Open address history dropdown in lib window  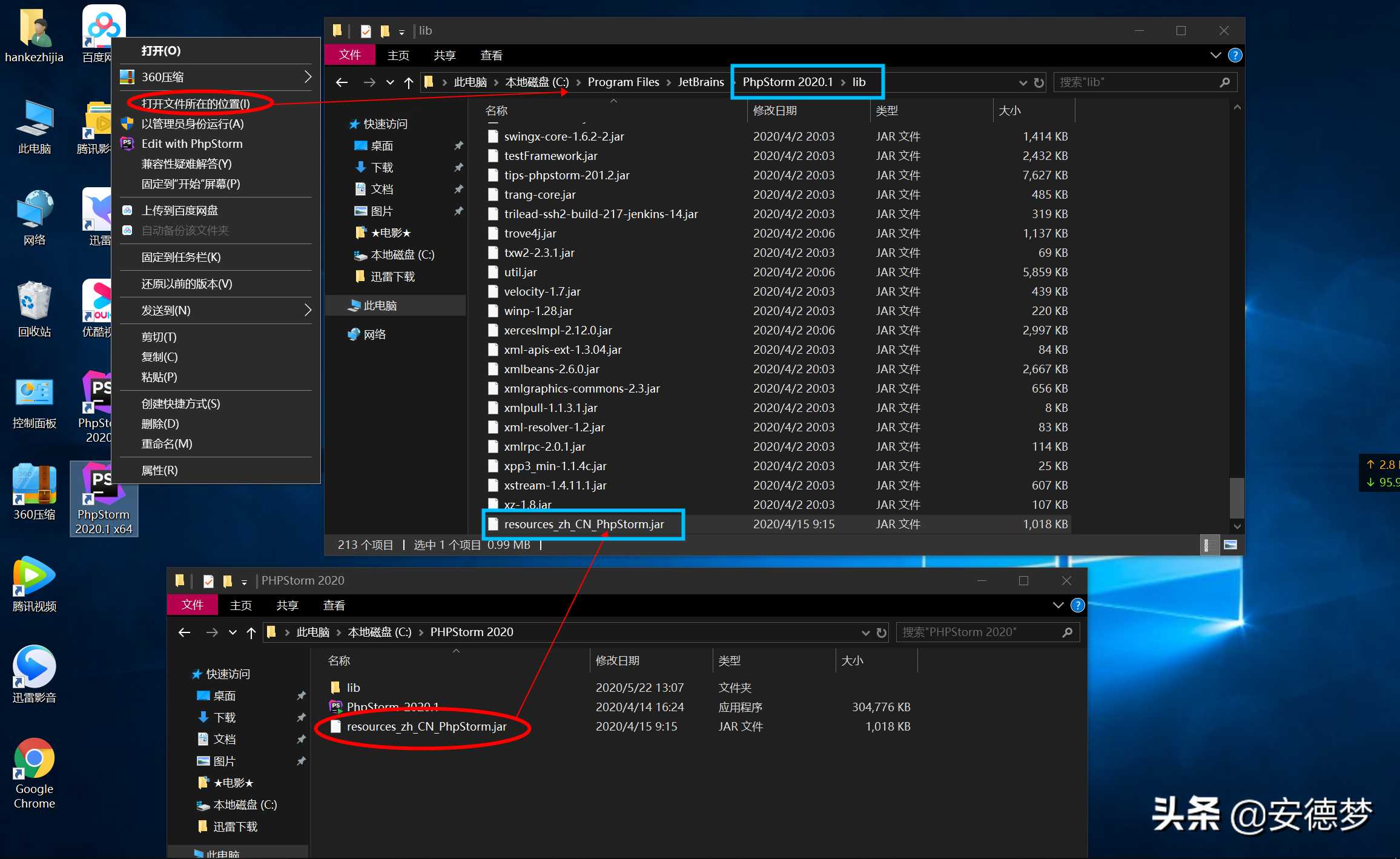[x=1023, y=82]
